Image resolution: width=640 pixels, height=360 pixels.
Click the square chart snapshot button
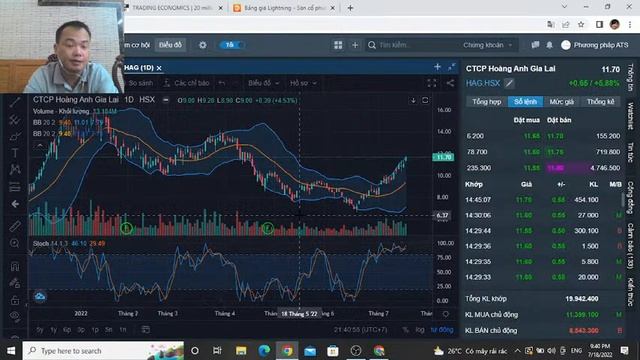pyautogui.click(x=425, y=100)
